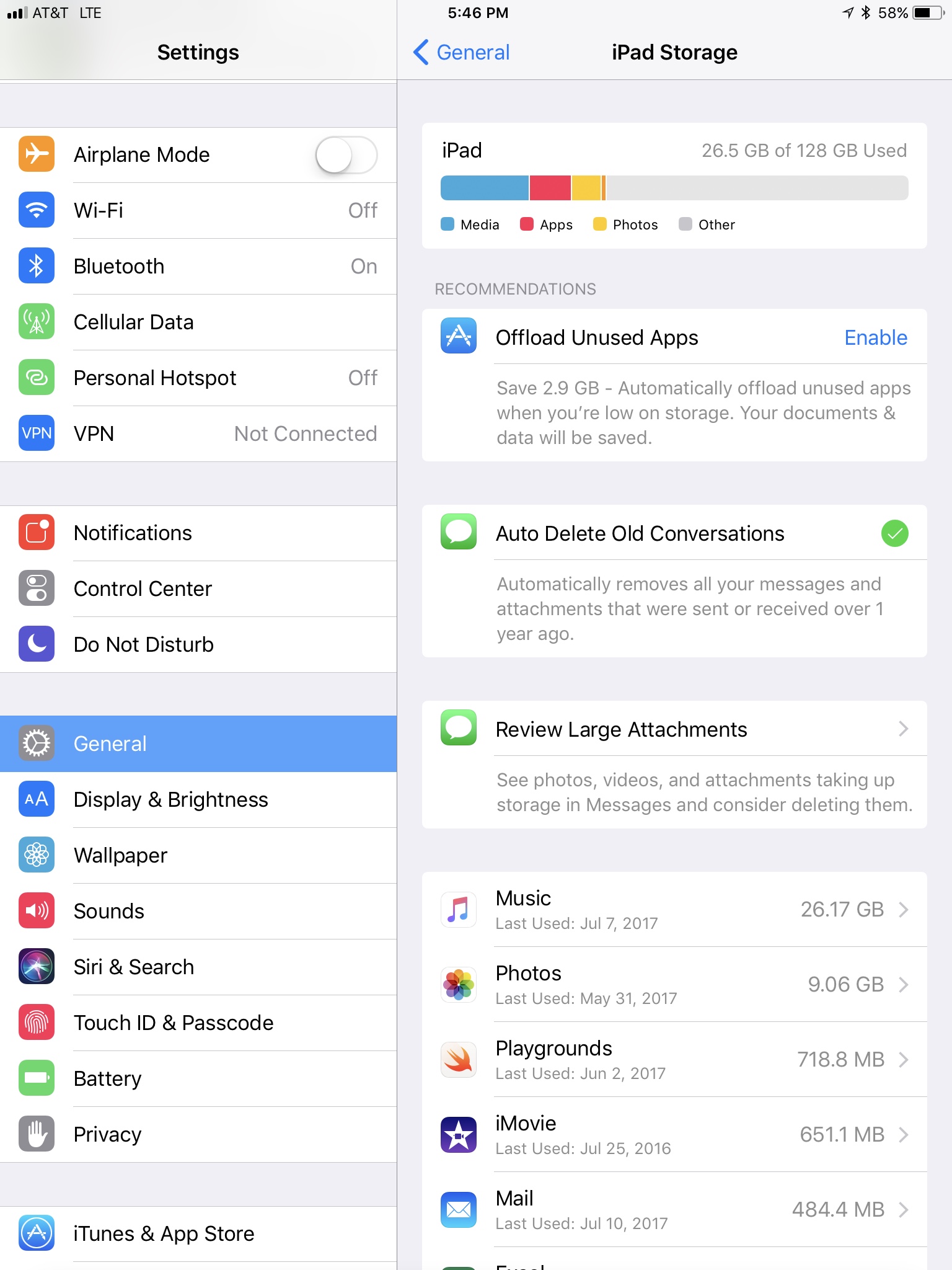Toggle the Airplane Mode switch
Image resolution: width=952 pixels, height=1270 pixels.
click(346, 155)
